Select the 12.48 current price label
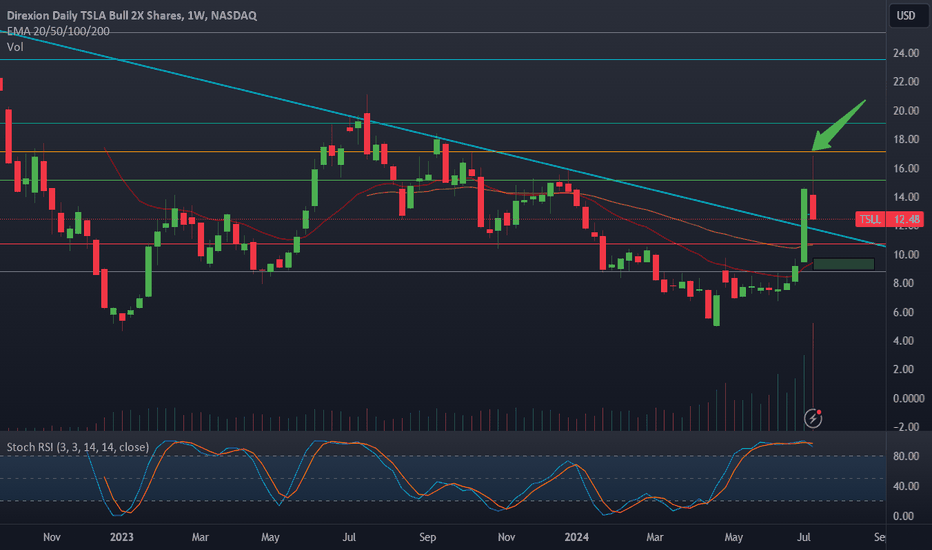The image size is (932, 550). (x=906, y=219)
